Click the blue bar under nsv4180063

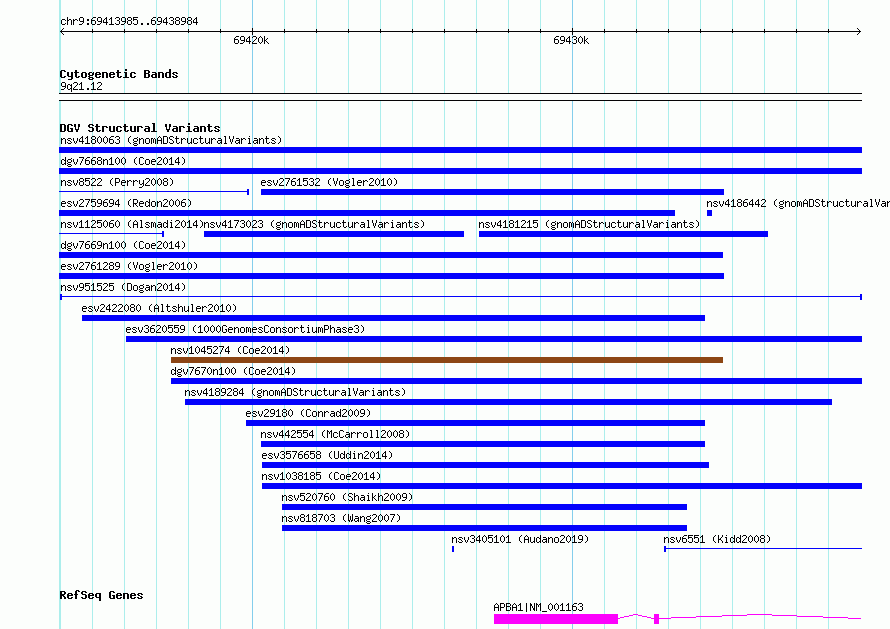[x=460, y=150]
